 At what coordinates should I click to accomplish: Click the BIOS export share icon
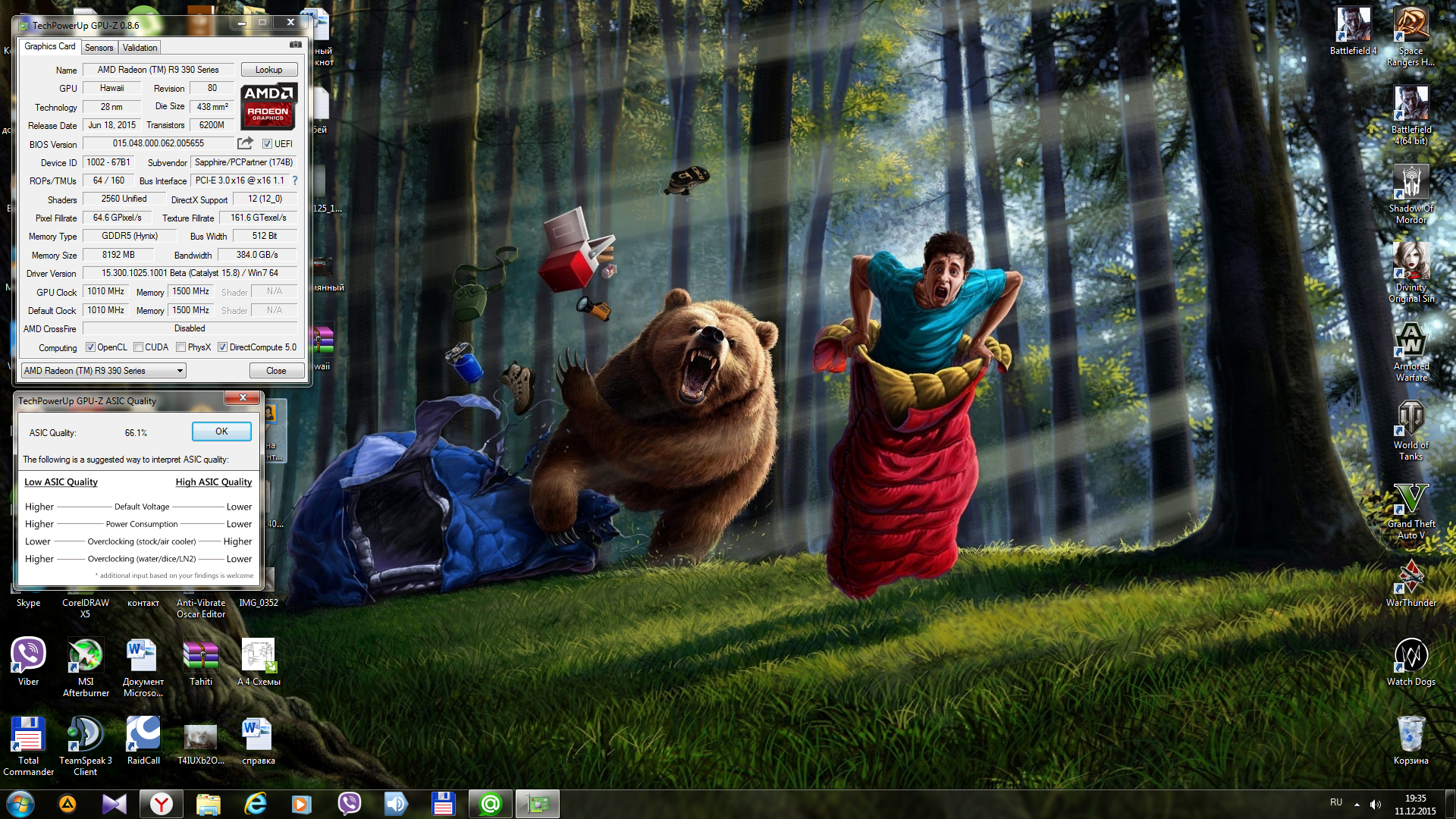[245, 143]
